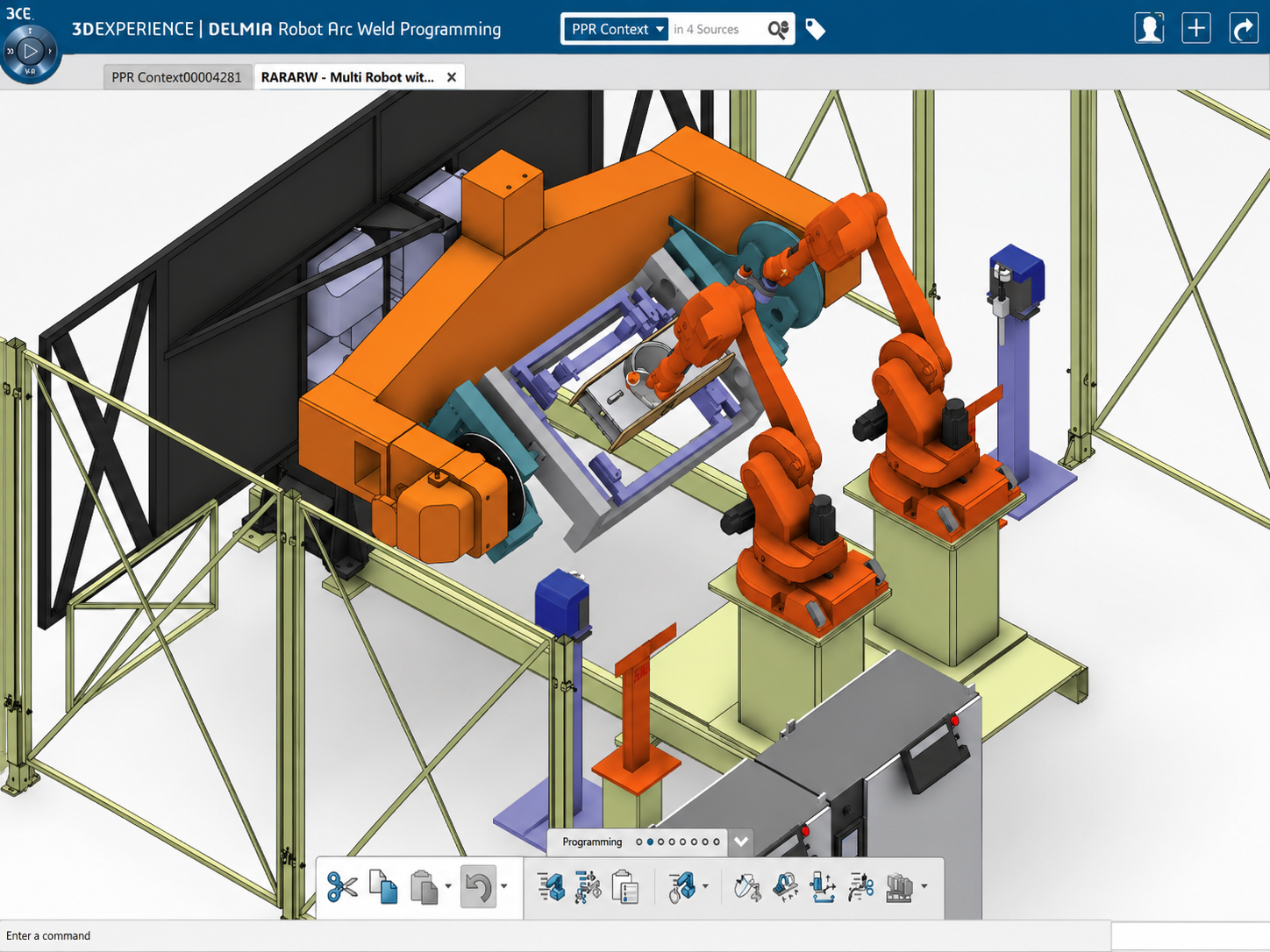This screenshot has width=1270, height=952.
Task: Select the second action bar section dot
Action: [x=650, y=842]
